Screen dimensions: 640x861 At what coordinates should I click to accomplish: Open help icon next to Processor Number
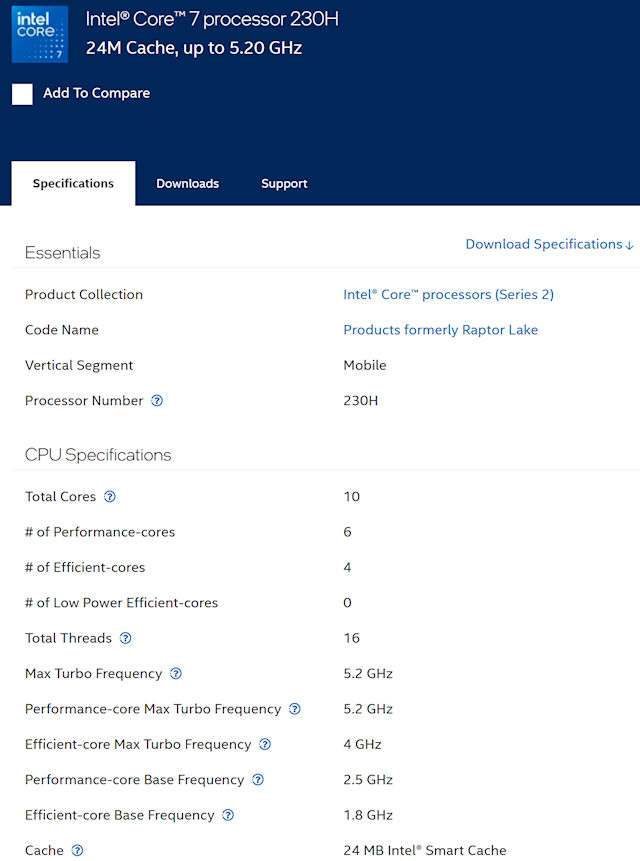pyautogui.click(x=157, y=401)
